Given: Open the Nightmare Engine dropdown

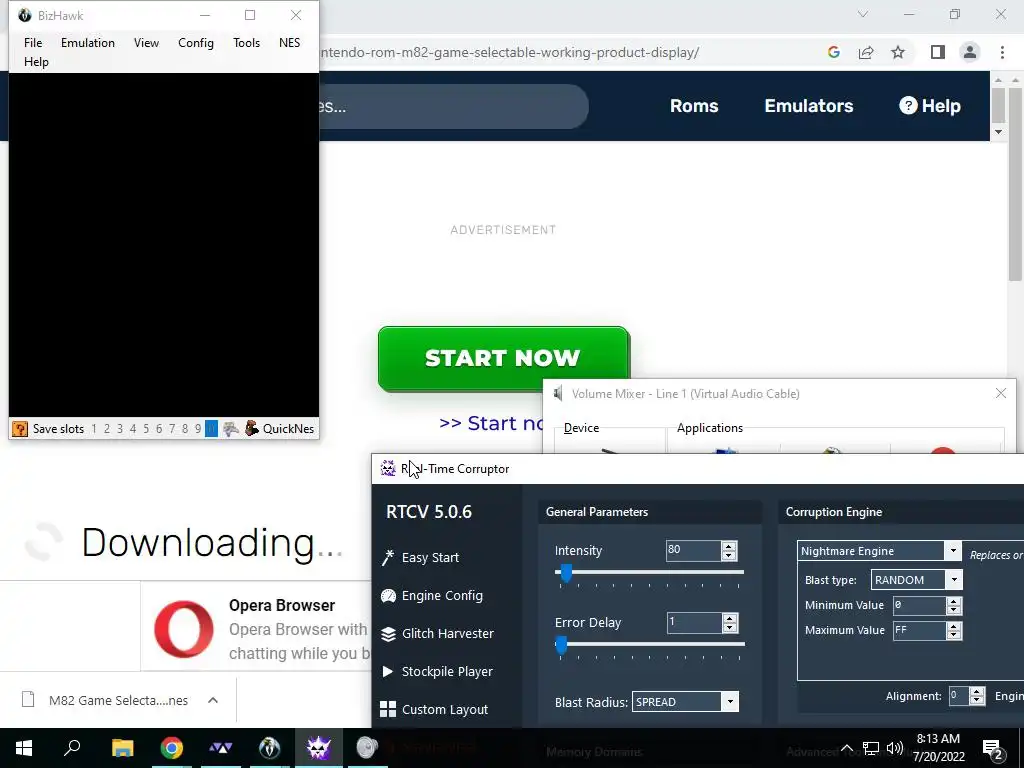Looking at the screenshot, I should 953,551.
